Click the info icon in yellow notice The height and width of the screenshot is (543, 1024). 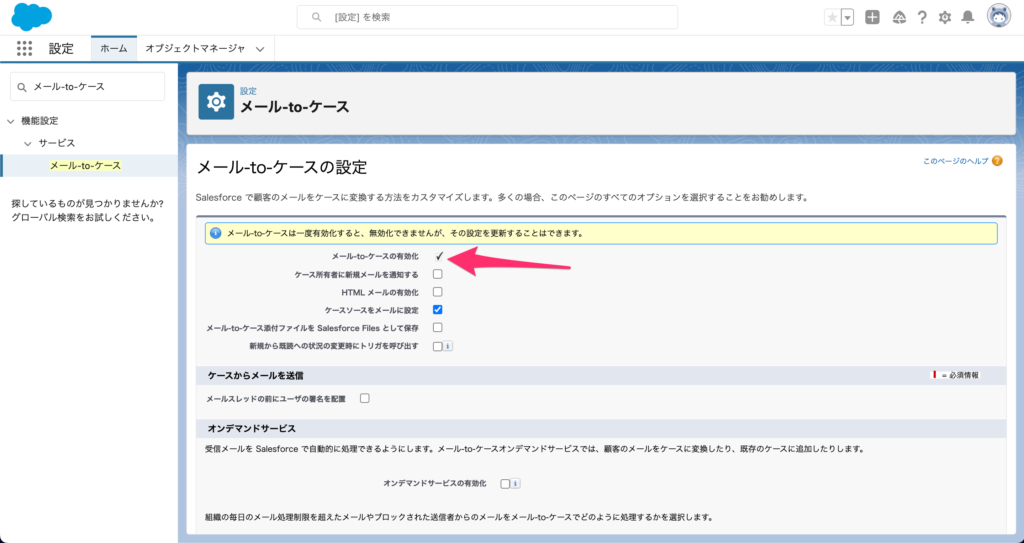point(216,233)
